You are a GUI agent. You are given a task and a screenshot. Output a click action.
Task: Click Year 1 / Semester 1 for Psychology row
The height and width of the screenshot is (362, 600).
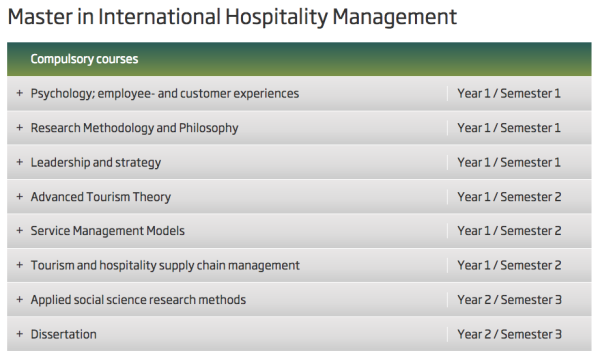point(509,93)
